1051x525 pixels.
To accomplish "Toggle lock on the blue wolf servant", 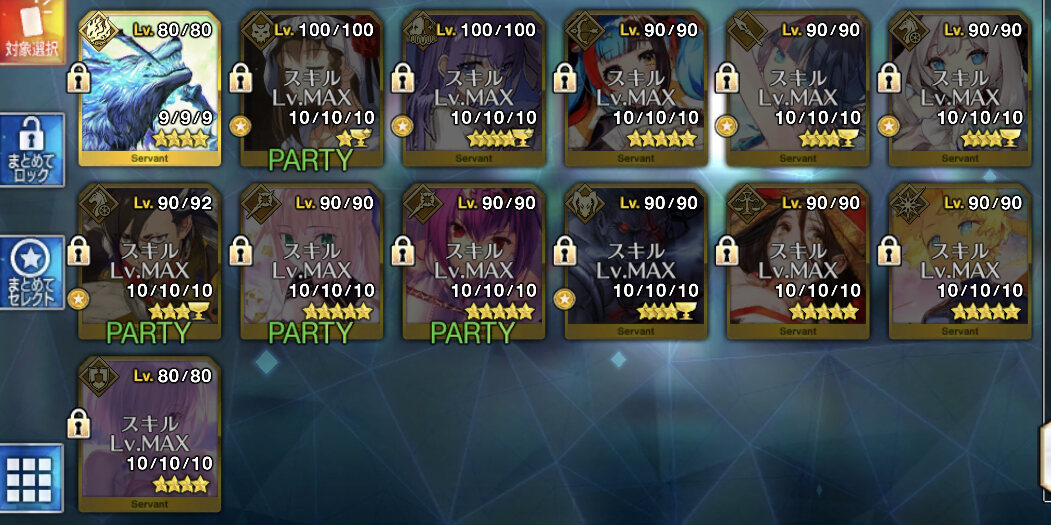I will 78,78.
